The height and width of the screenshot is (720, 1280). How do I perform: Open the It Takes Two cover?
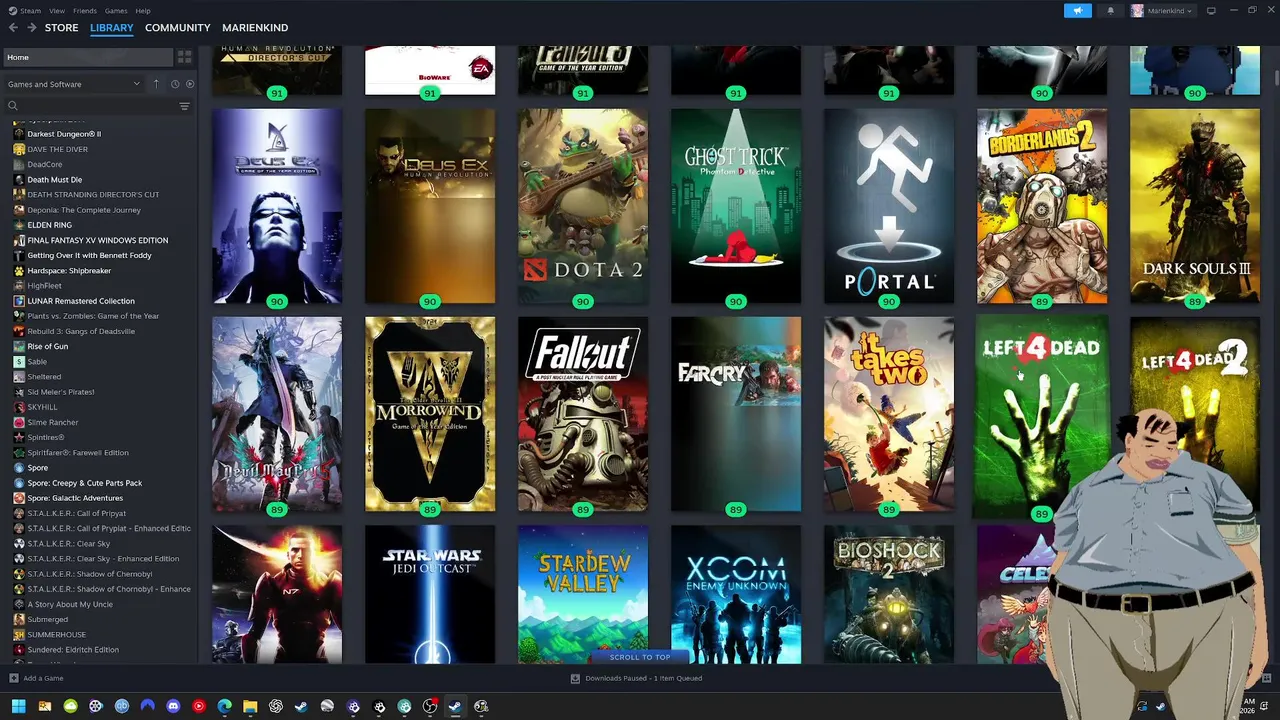click(x=889, y=414)
